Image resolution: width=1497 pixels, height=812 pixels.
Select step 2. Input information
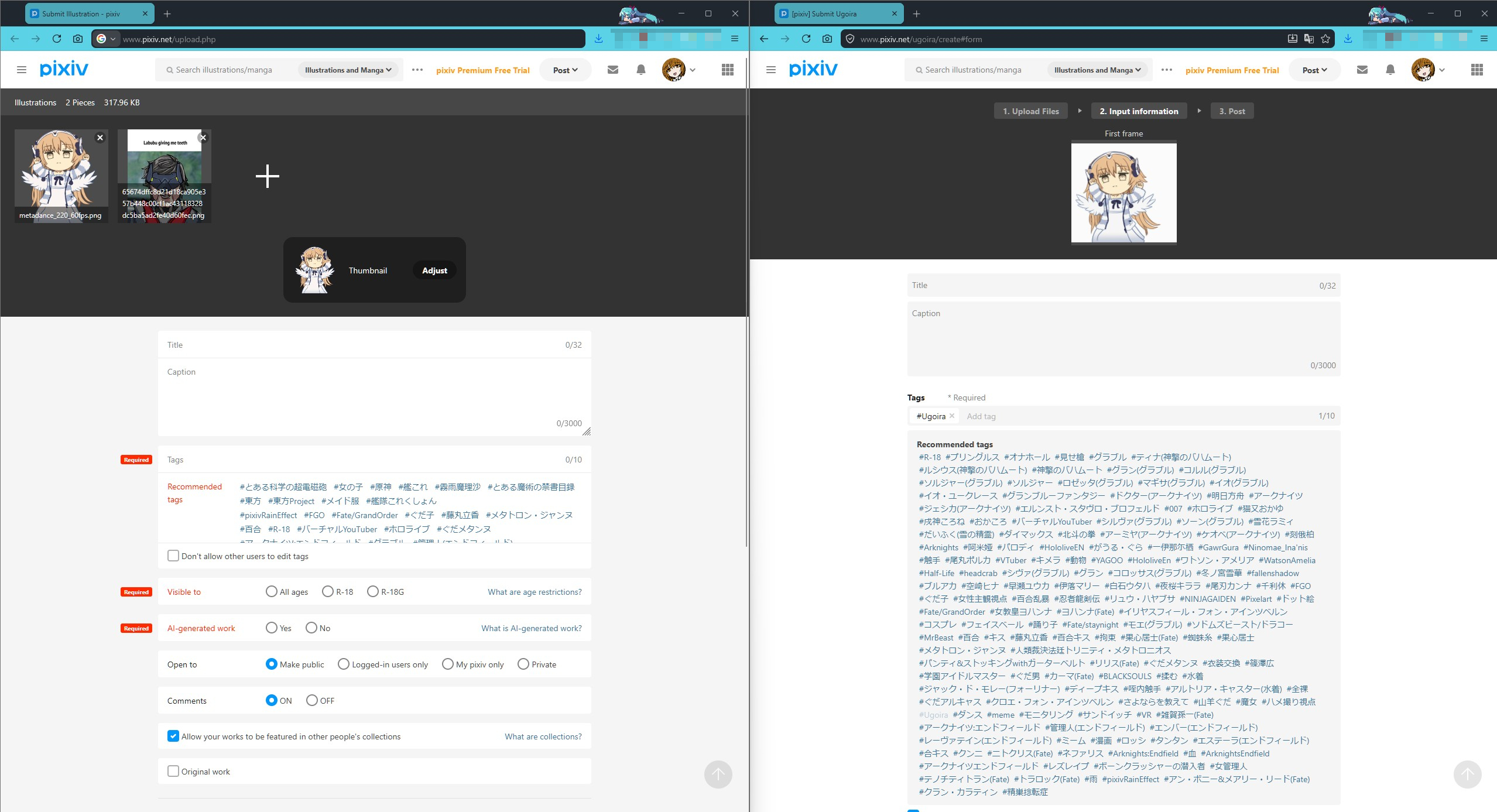point(1139,111)
